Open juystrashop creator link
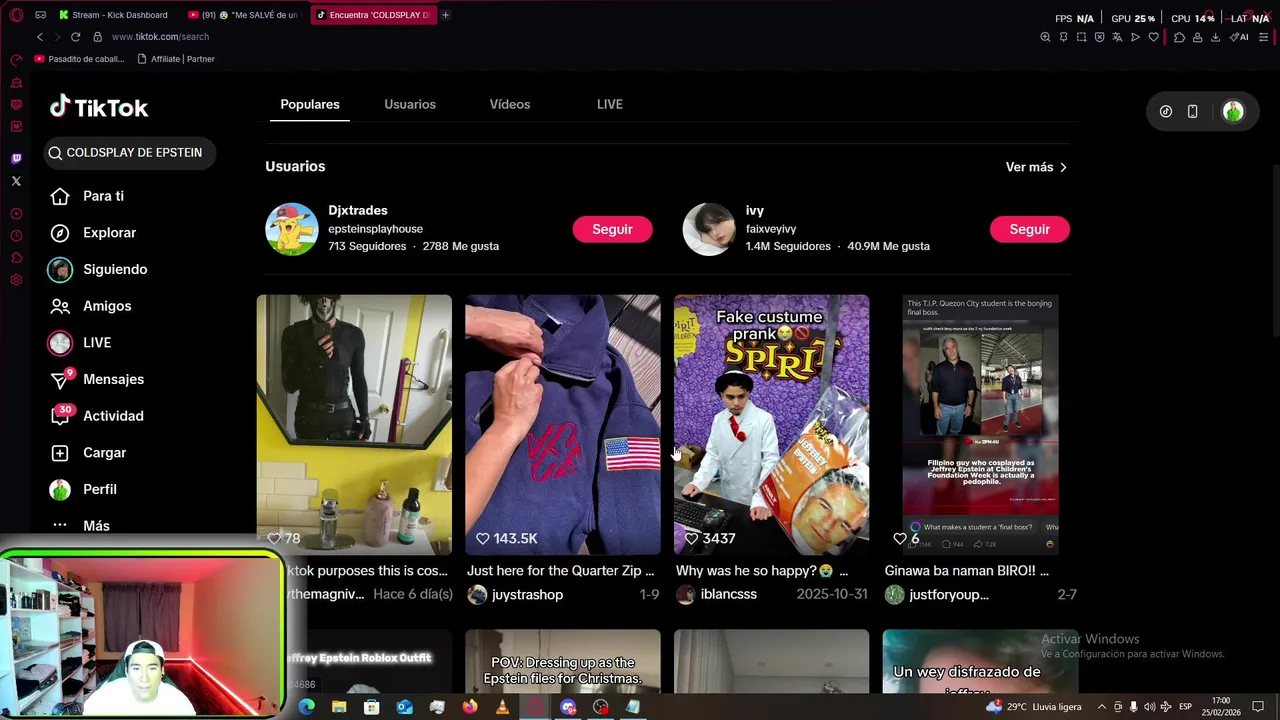The image size is (1280, 720). tap(515, 594)
